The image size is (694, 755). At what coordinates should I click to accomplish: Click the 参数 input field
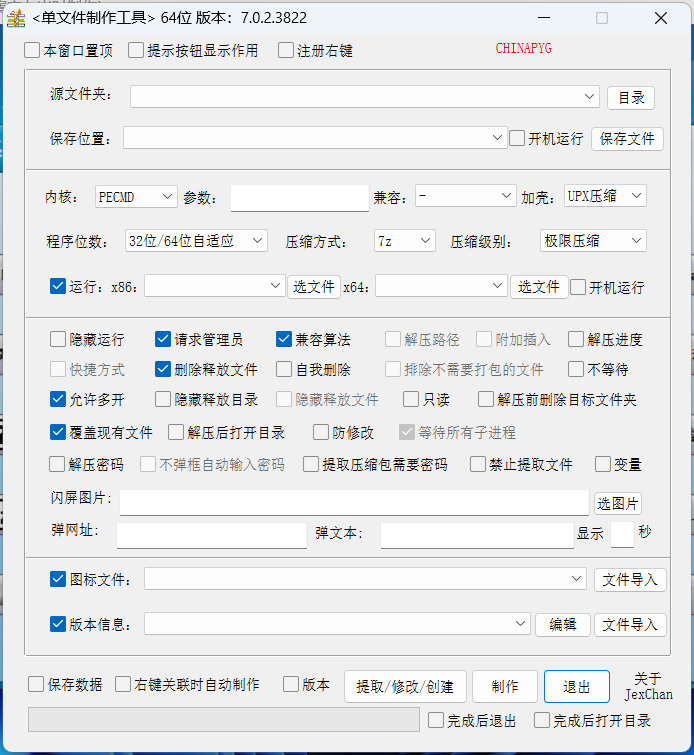[299, 198]
